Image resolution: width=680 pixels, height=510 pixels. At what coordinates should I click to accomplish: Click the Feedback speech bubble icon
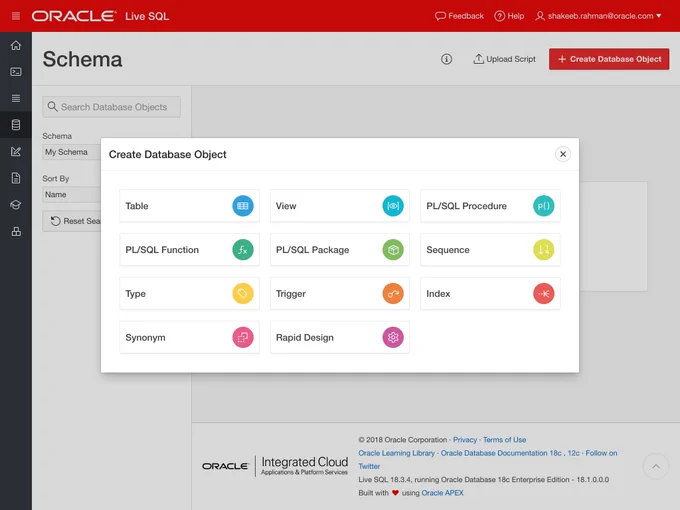tap(440, 16)
